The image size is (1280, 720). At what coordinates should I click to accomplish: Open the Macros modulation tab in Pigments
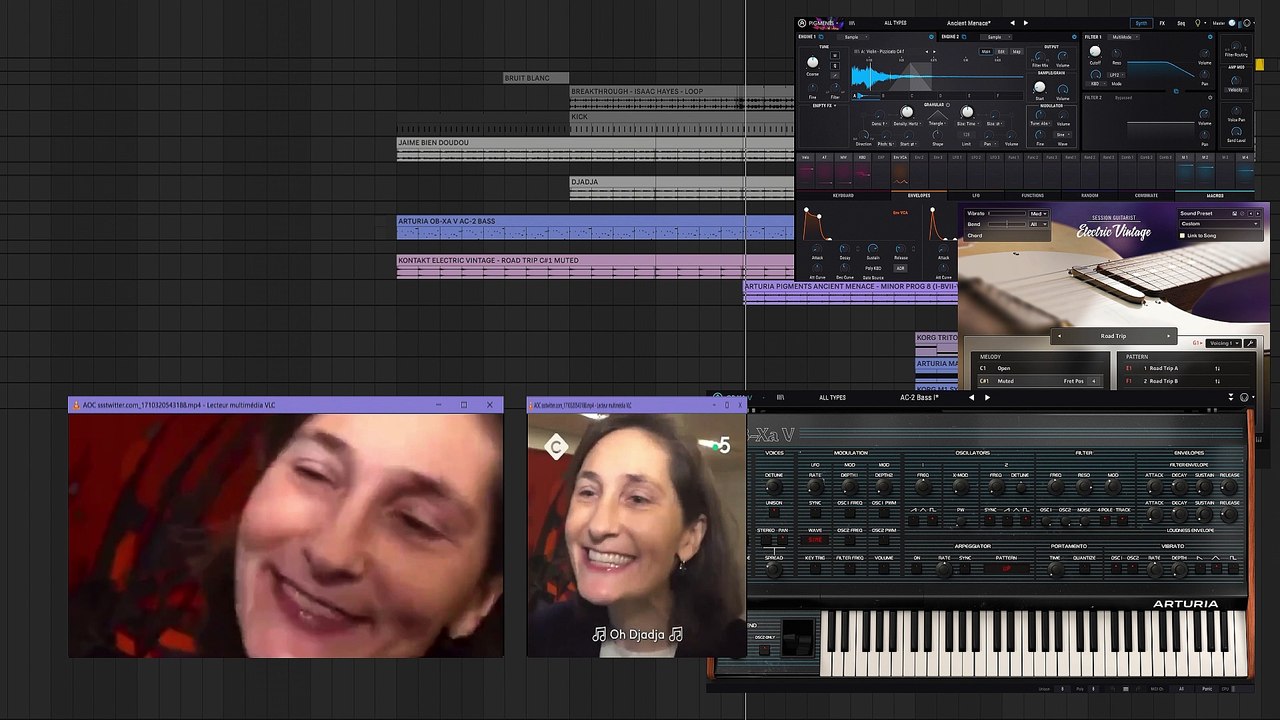(x=1215, y=196)
